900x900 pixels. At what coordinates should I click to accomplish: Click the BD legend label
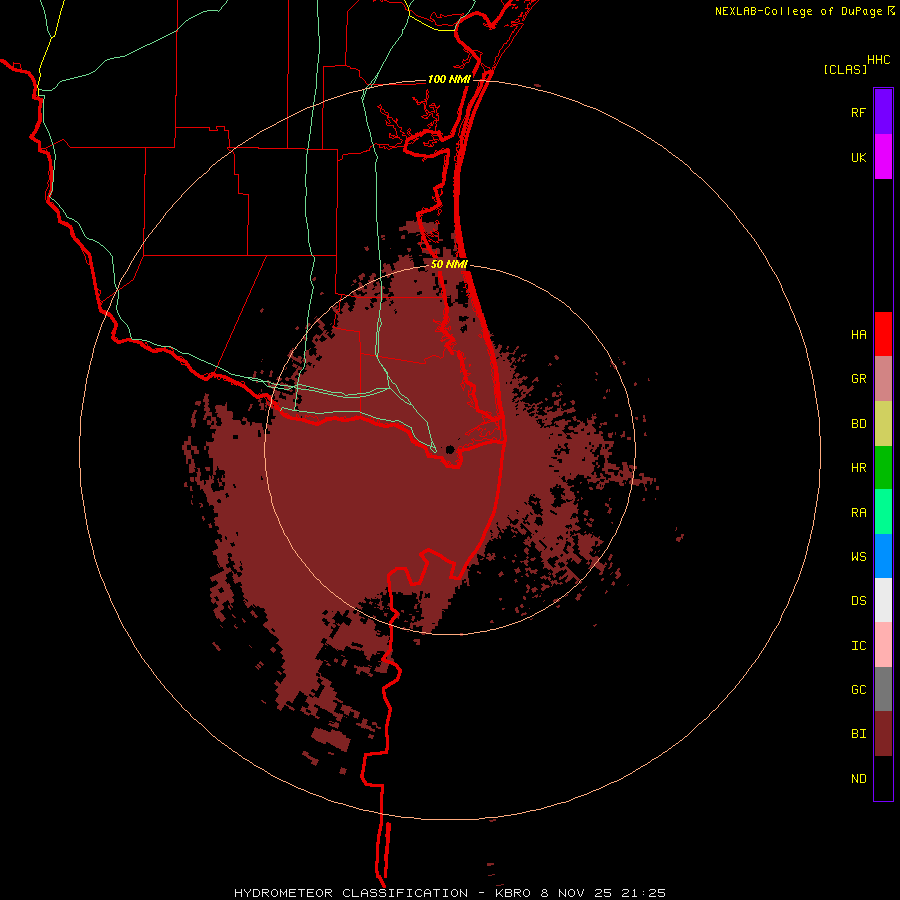point(858,424)
